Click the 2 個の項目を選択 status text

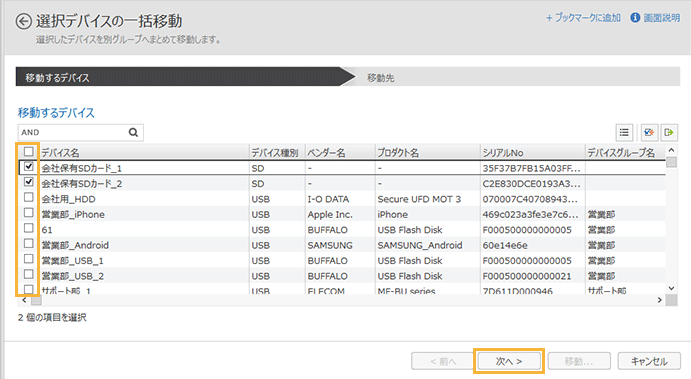(52, 317)
